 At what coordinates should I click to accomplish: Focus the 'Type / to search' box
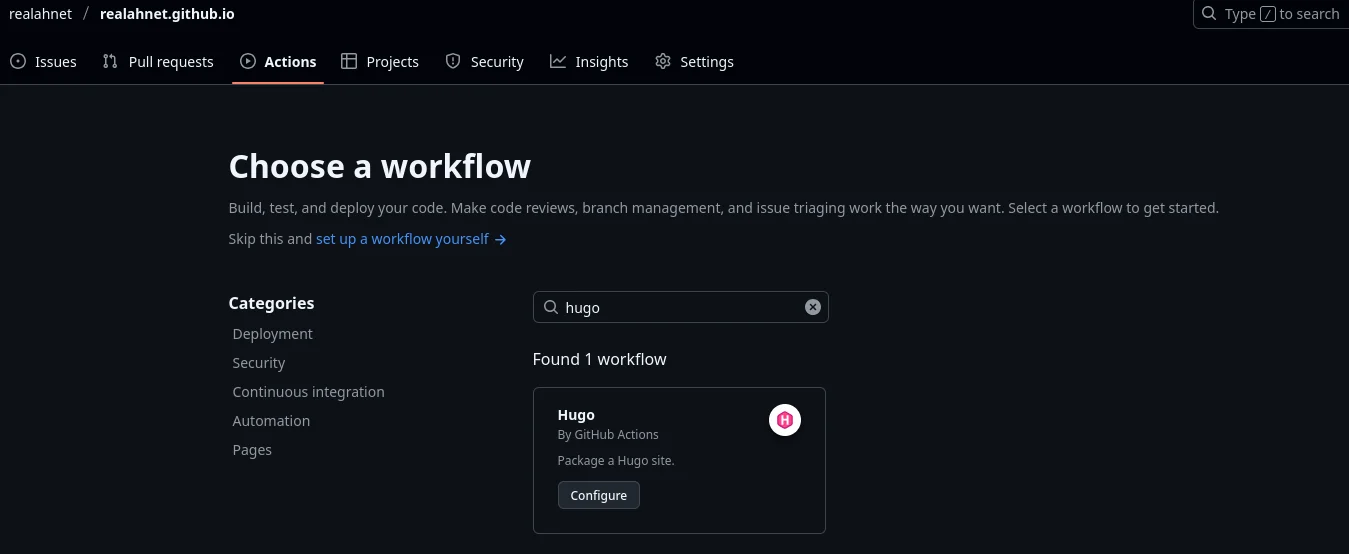(x=1271, y=14)
